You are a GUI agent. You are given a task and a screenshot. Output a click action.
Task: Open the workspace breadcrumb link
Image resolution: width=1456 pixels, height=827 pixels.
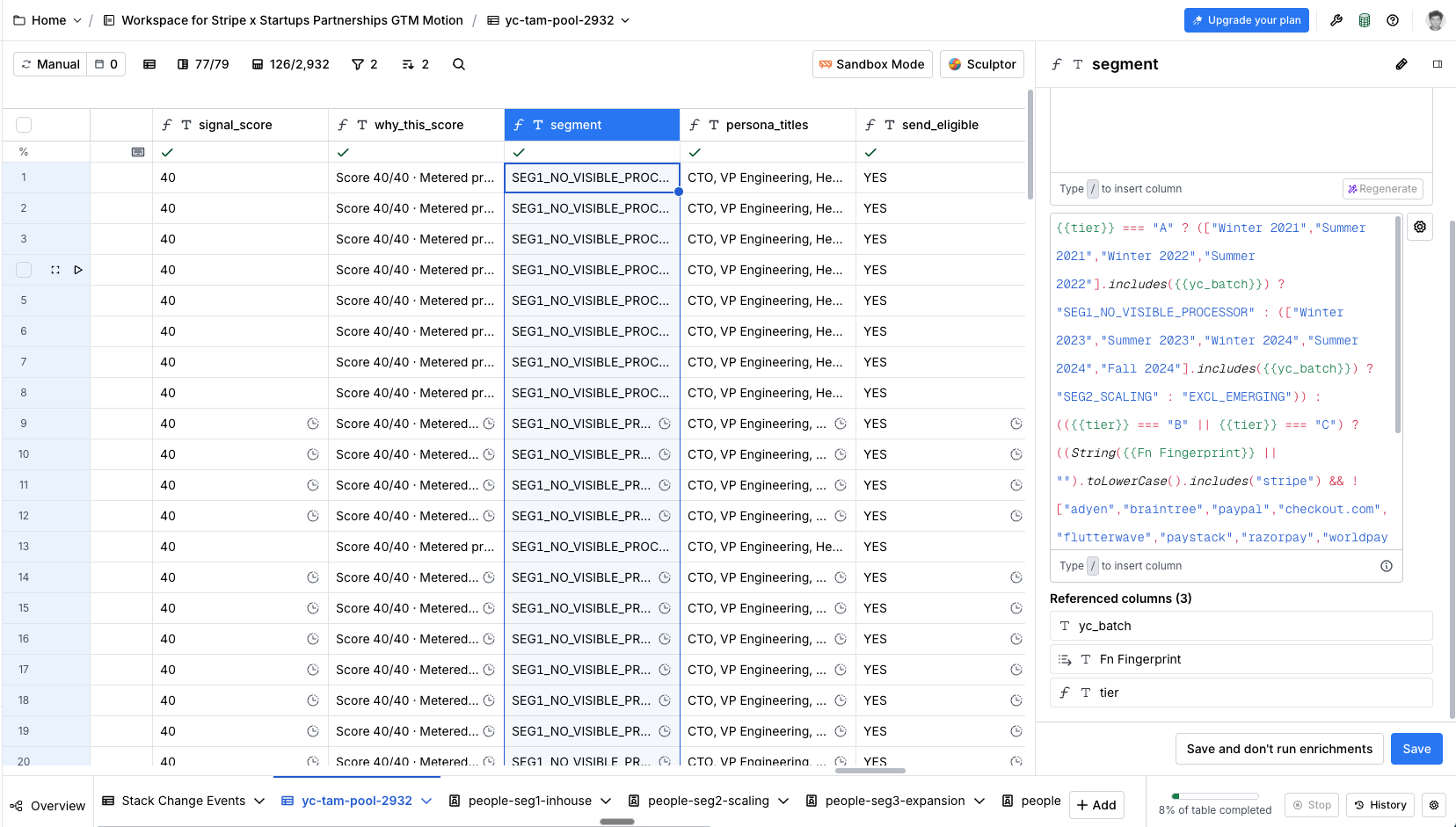[283, 20]
